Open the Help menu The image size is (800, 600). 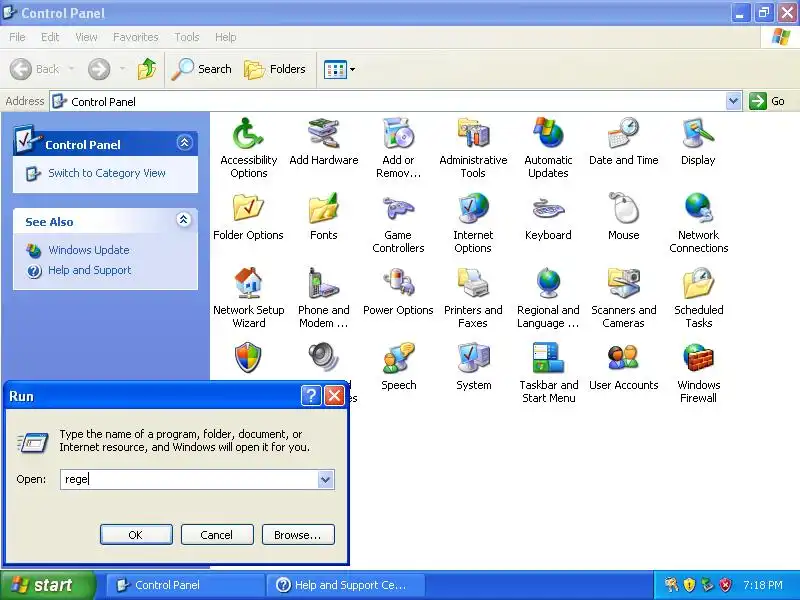(x=225, y=37)
